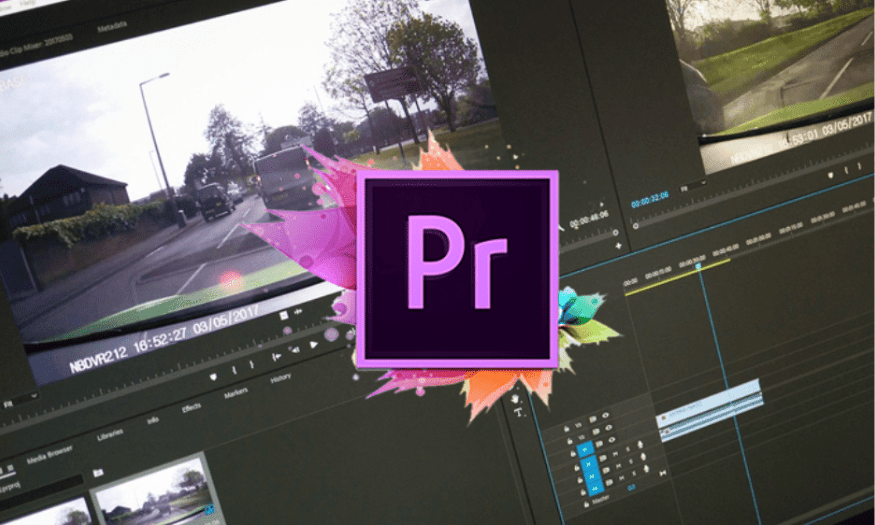Lock the Master audio track

pos(586,505)
